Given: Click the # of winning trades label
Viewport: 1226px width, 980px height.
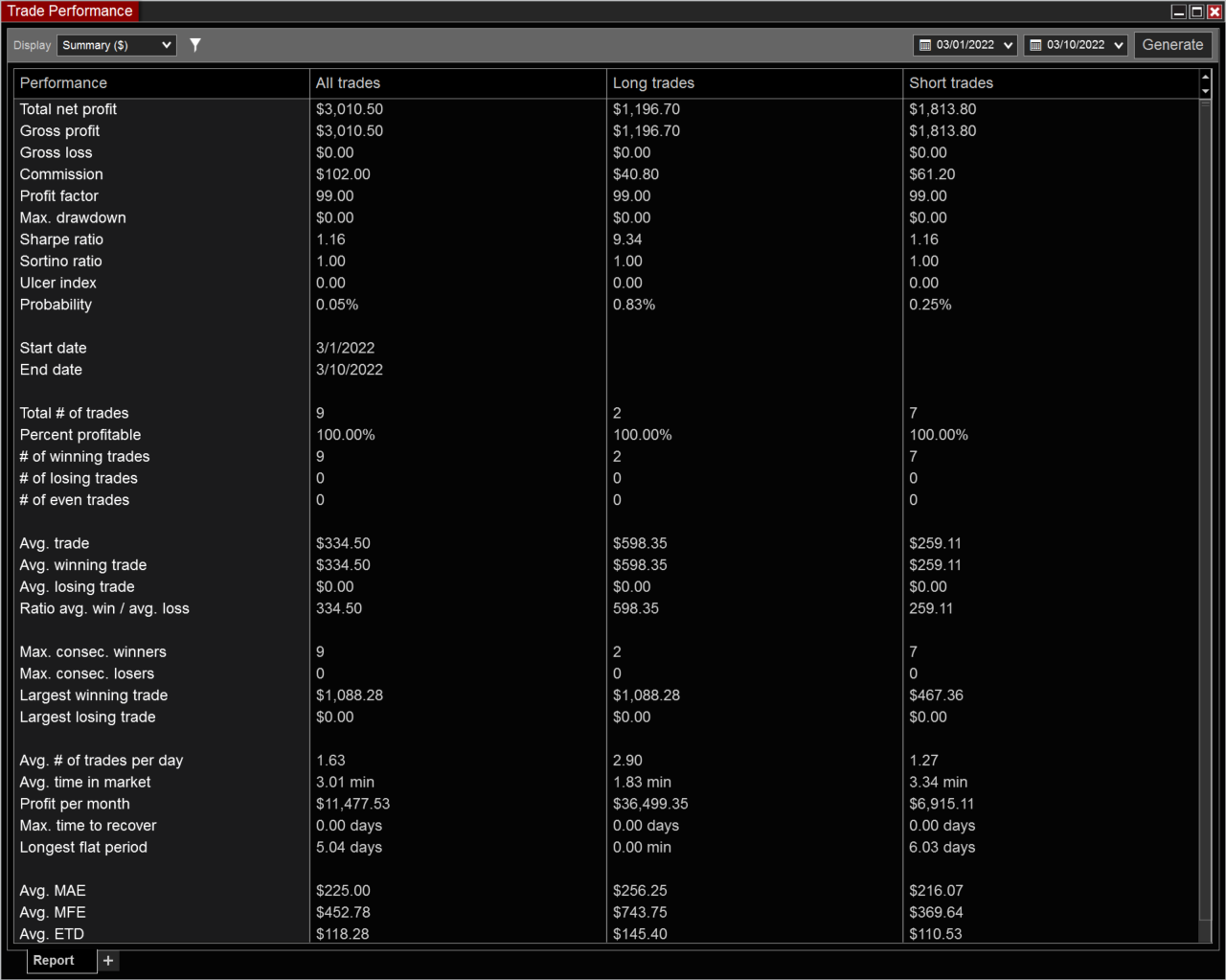Looking at the screenshot, I should point(84,457).
